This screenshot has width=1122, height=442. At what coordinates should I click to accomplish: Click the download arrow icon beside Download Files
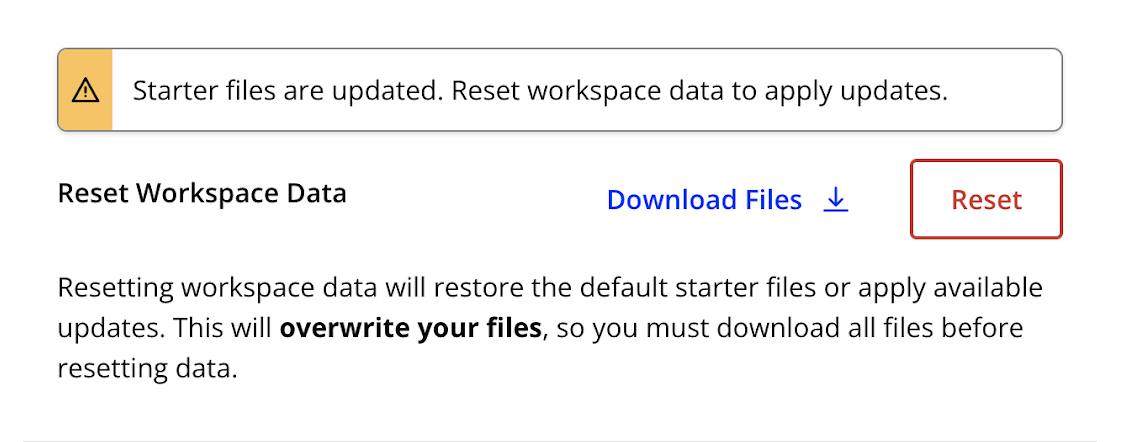835,200
